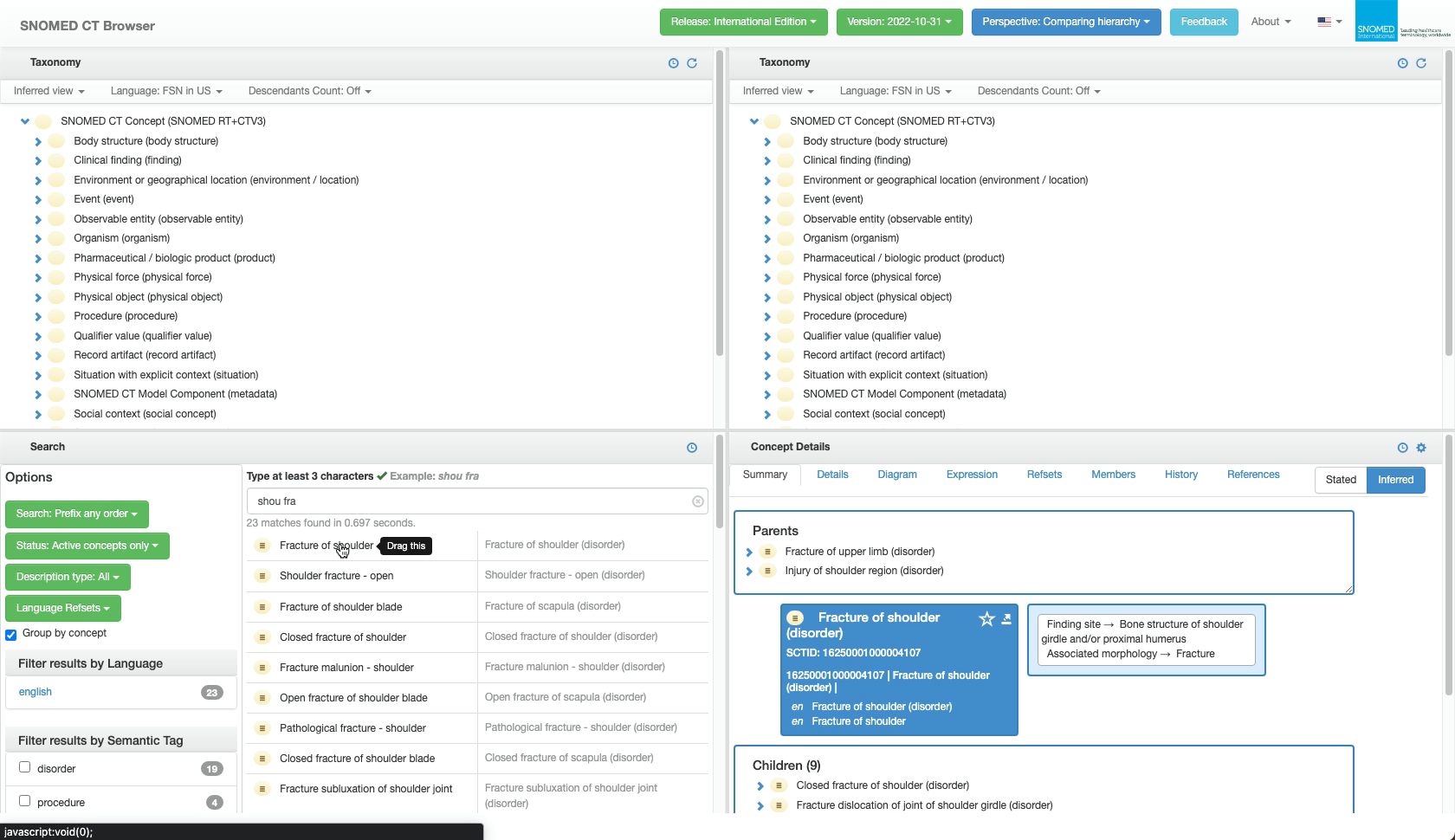Click the concept icon beside 'Open fracture of shoulder blade'
Image resolution: width=1455 pixels, height=840 pixels.
click(x=262, y=698)
